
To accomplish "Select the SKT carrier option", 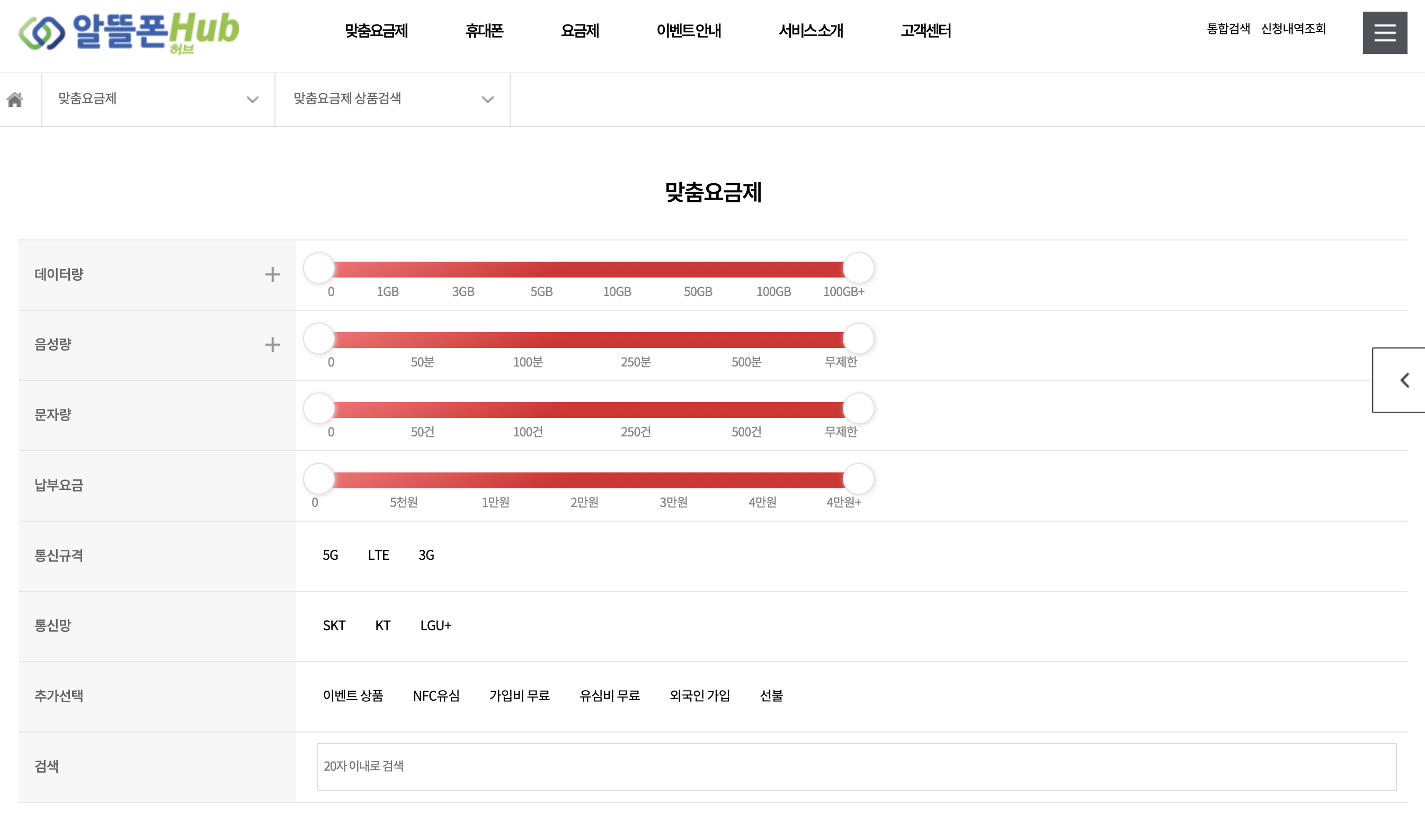I will pos(334,625).
